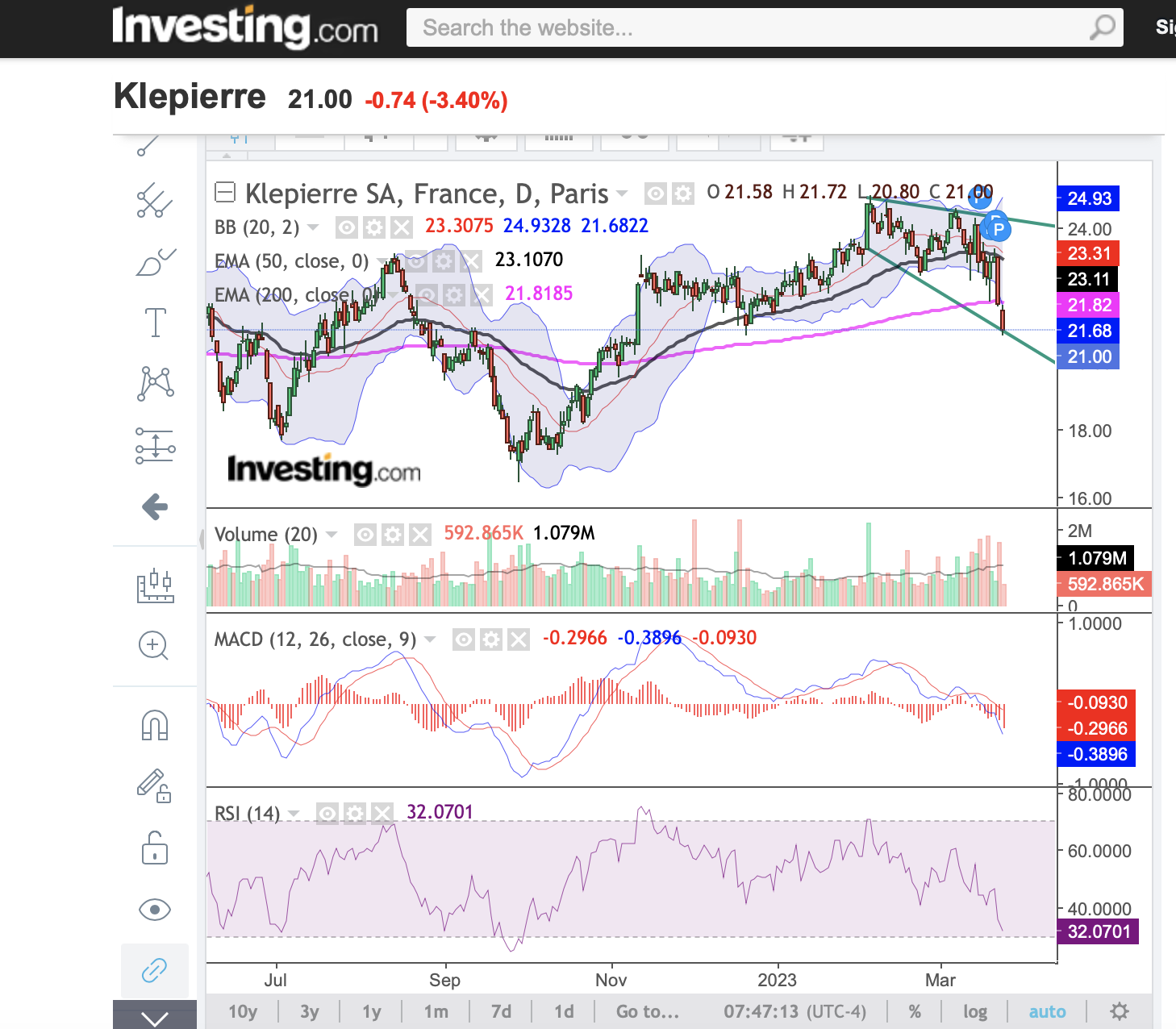Viewport: 1176px width, 1029px height.
Task: Activate the Zoom In tool
Action: [x=154, y=646]
